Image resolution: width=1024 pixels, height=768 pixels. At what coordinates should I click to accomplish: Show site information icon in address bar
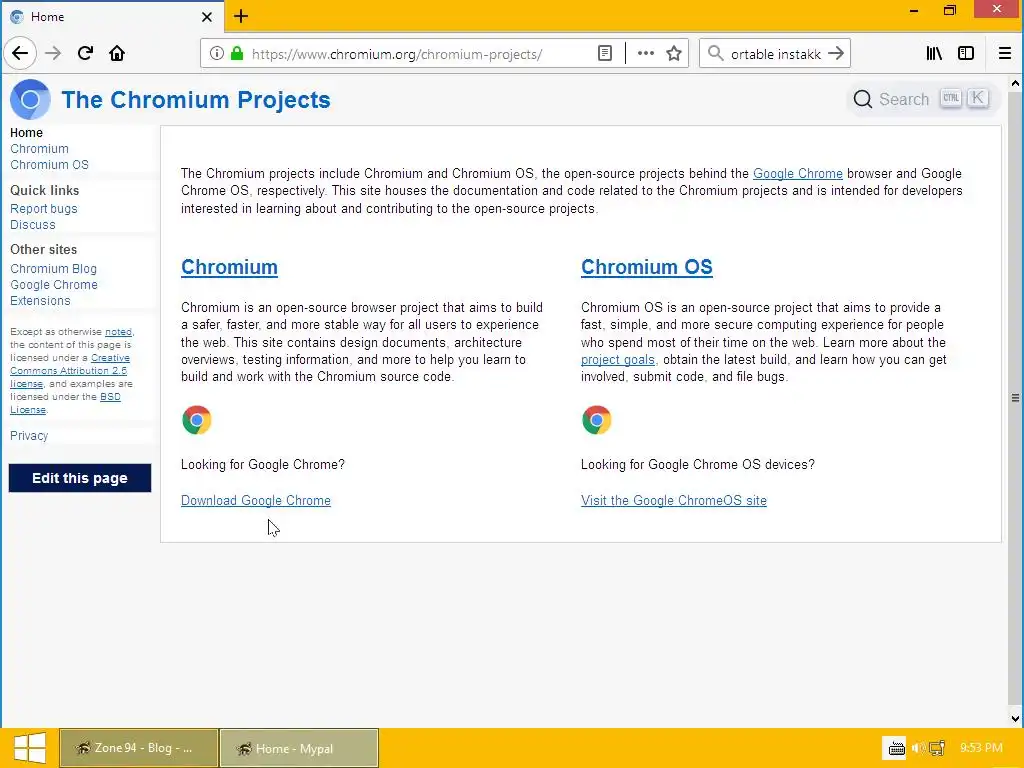[x=216, y=54]
